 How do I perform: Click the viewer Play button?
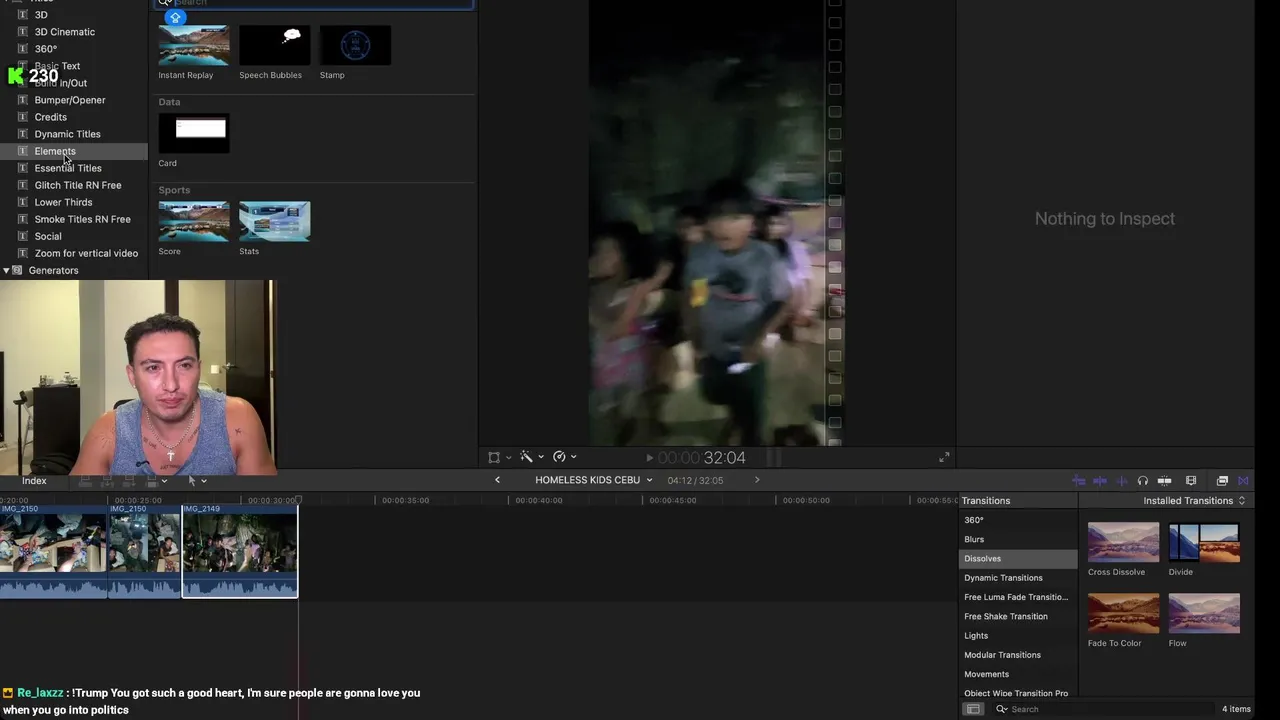click(649, 458)
